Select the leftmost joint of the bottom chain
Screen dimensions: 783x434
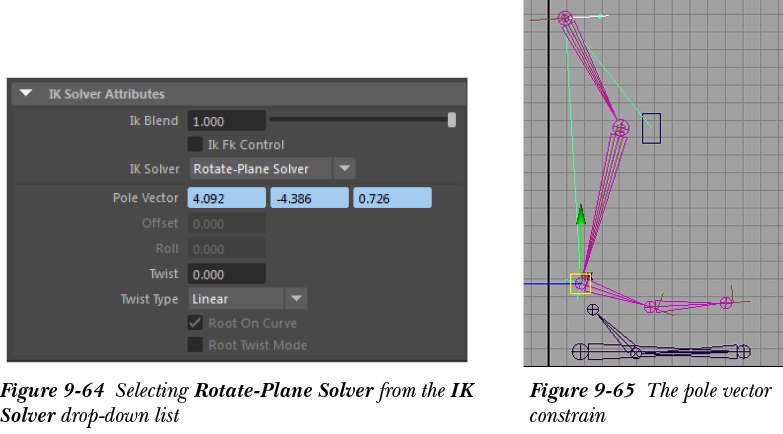(579, 351)
